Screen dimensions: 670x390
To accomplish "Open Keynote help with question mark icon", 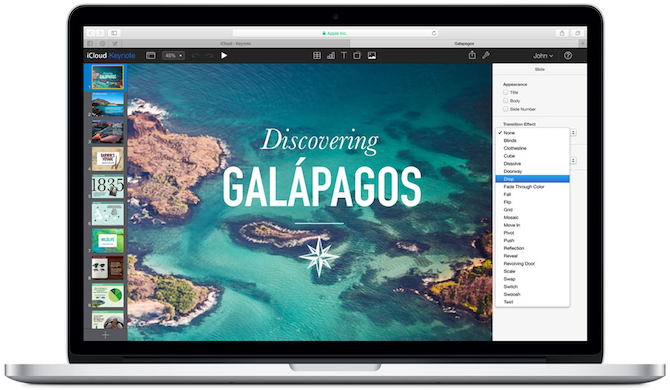I will (x=568, y=56).
